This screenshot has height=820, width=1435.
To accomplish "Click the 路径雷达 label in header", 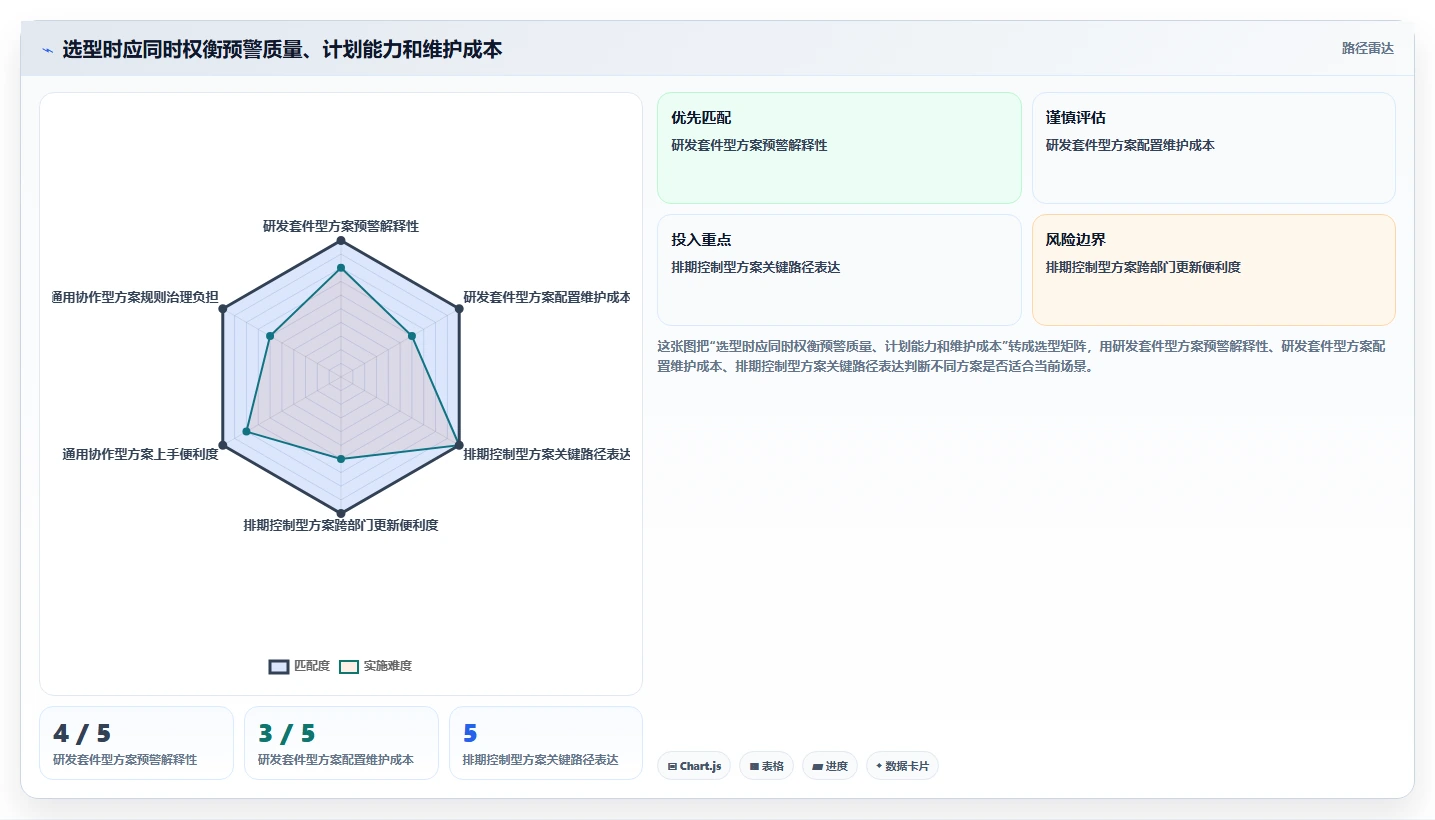I will coord(1367,48).
